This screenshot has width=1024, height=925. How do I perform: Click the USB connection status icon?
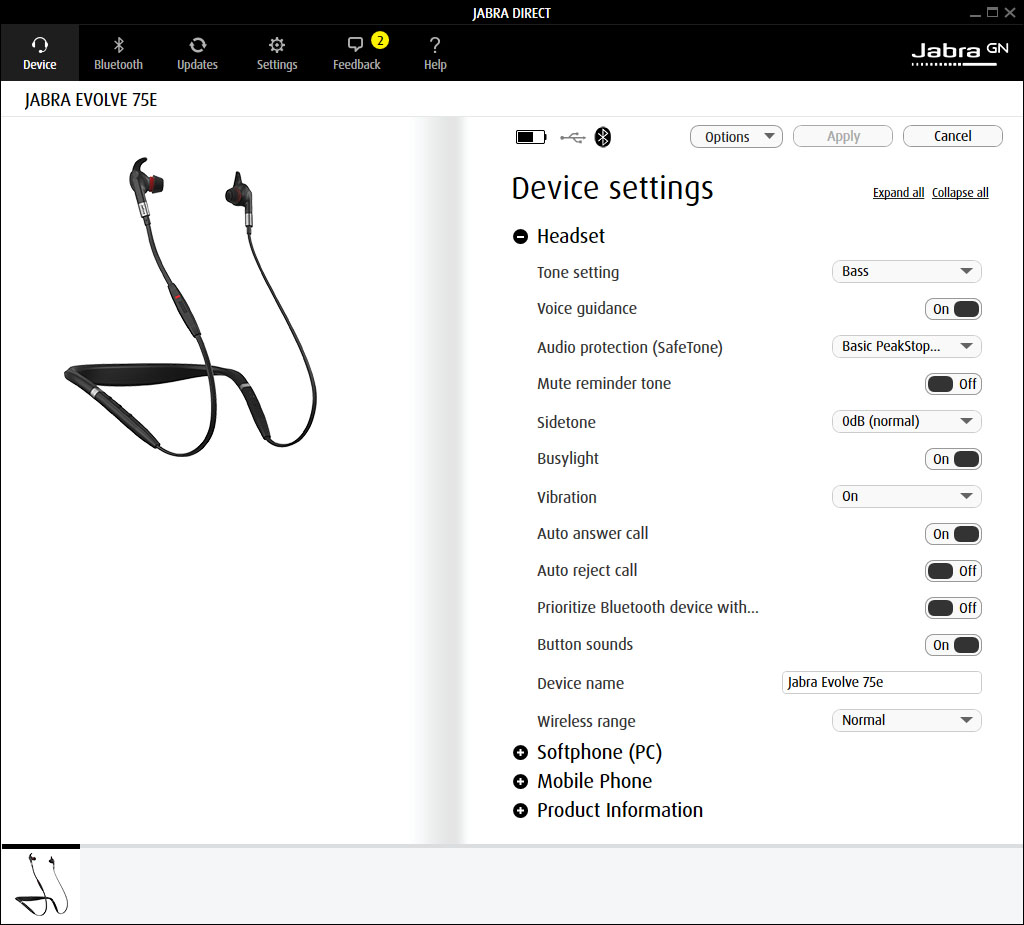click(x=572, y=137)
